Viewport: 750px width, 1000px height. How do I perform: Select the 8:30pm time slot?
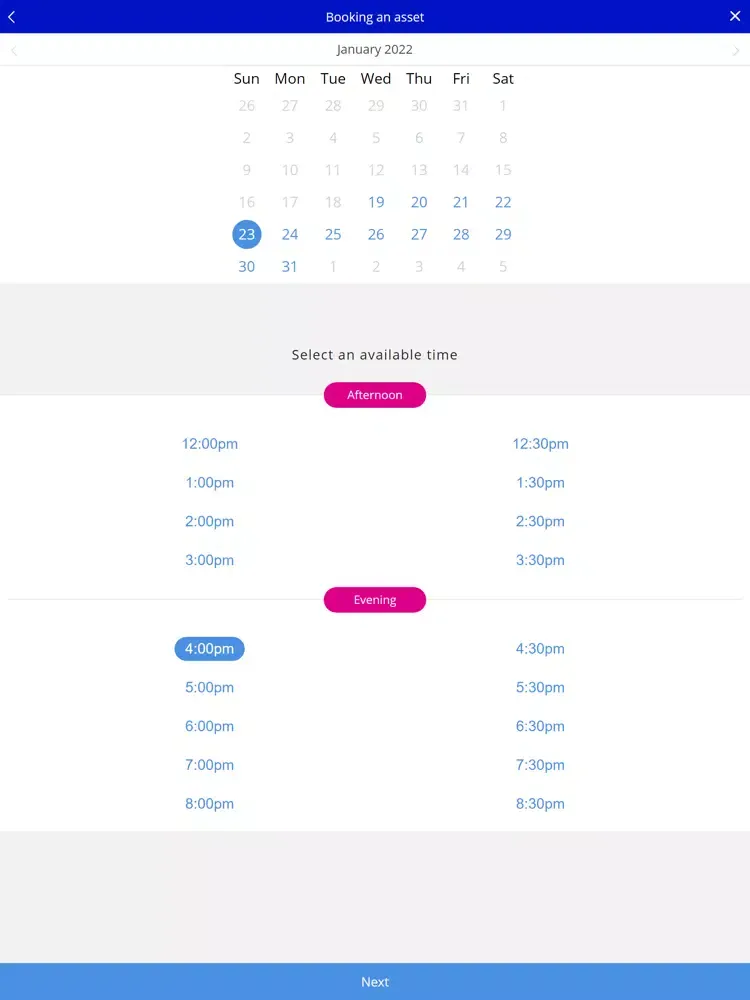point(540,804)
